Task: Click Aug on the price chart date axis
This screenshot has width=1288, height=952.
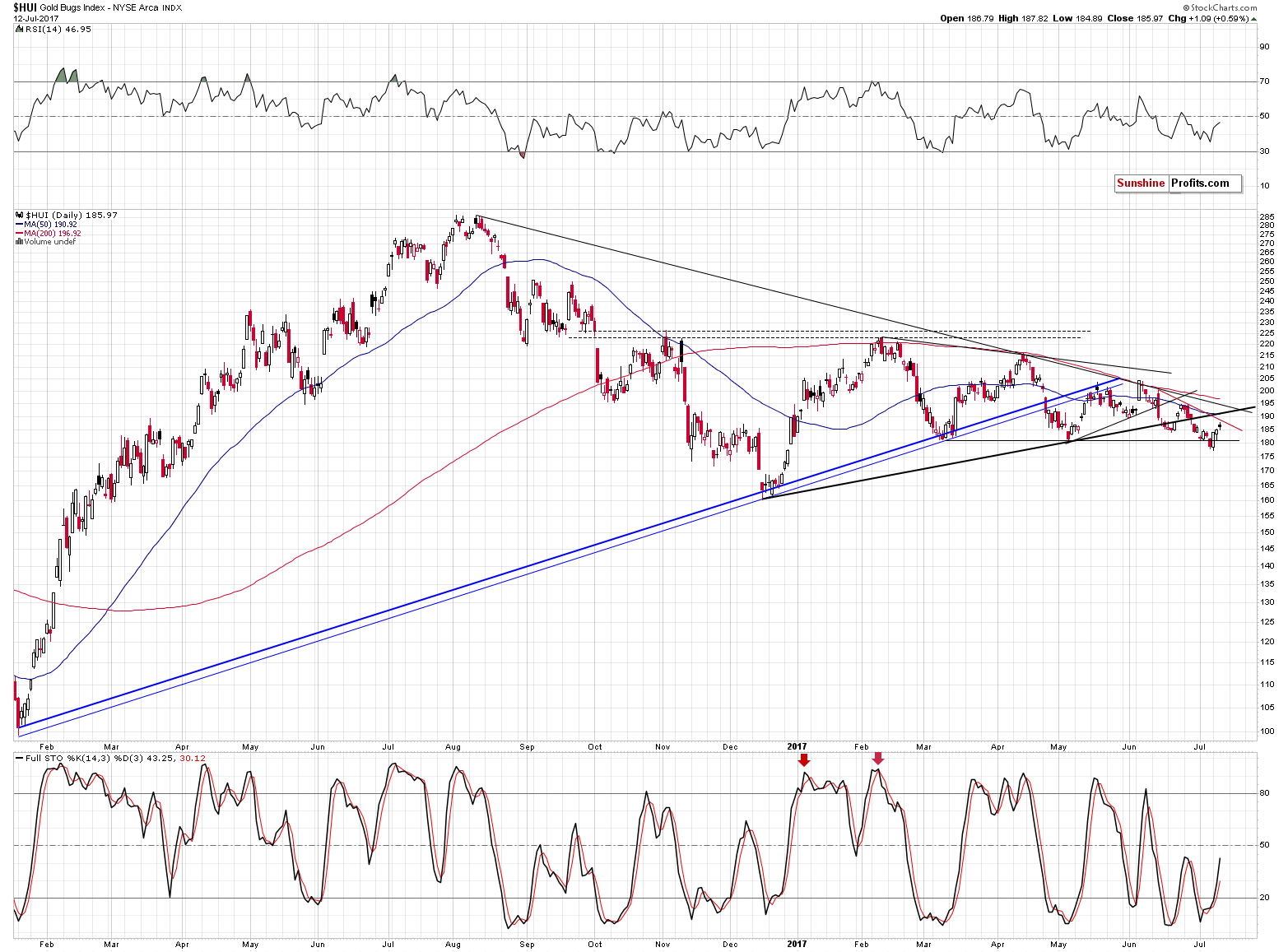Action: pyautogui.click(x=453, y=747)
